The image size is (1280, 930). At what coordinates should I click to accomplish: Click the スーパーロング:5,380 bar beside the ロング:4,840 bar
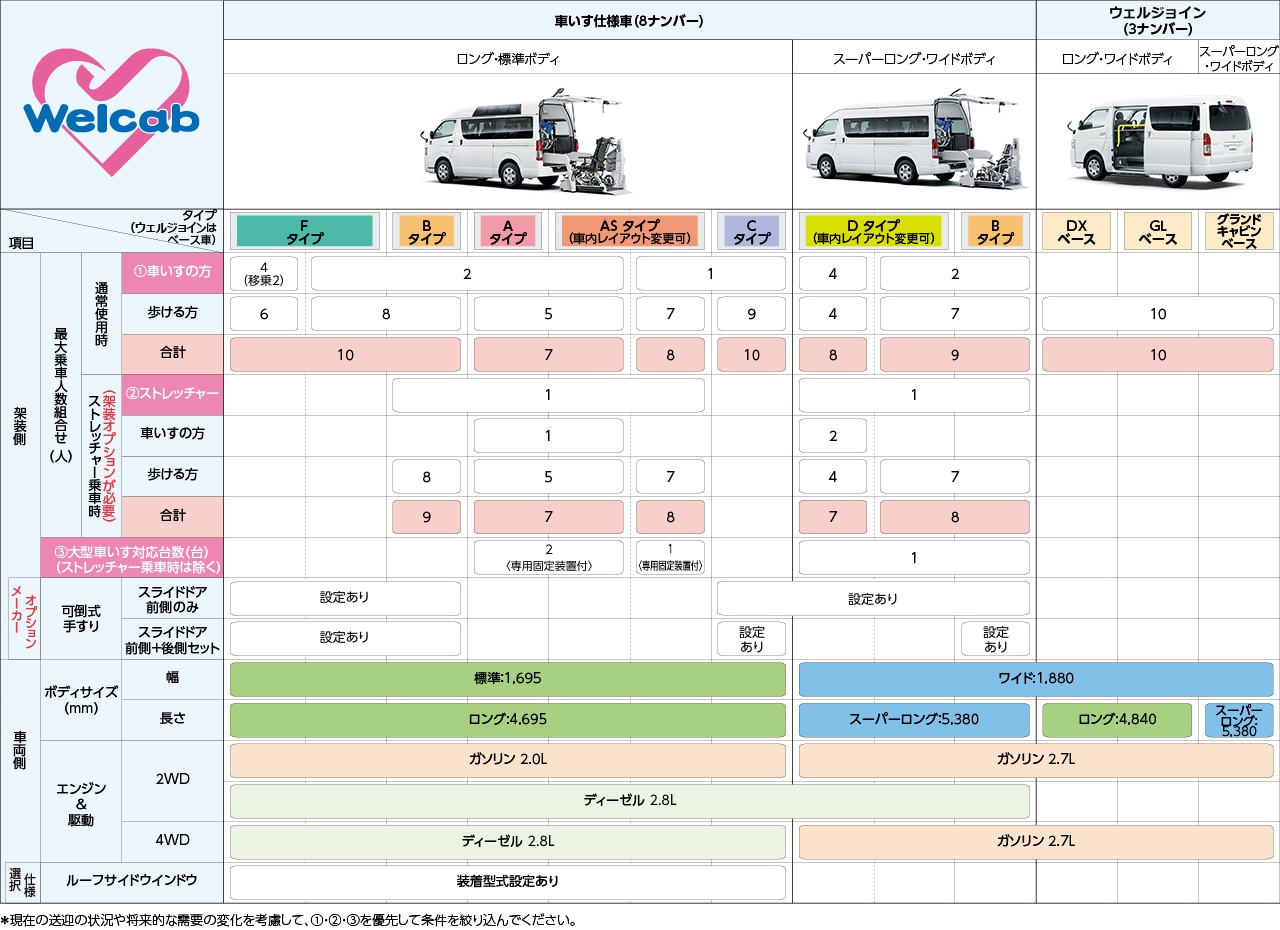(914, 720)
